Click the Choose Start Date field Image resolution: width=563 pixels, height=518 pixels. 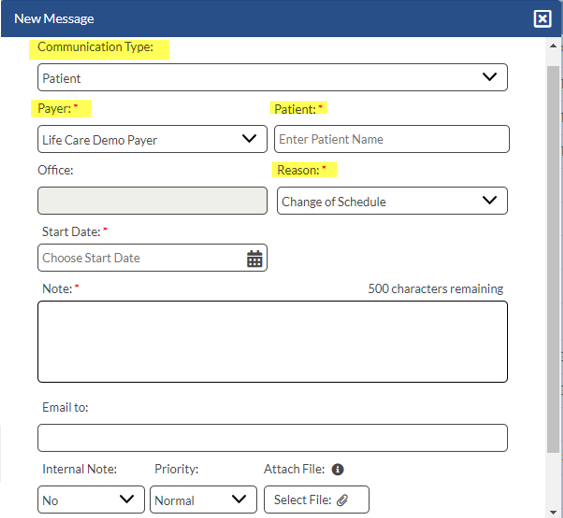point(152,258)
